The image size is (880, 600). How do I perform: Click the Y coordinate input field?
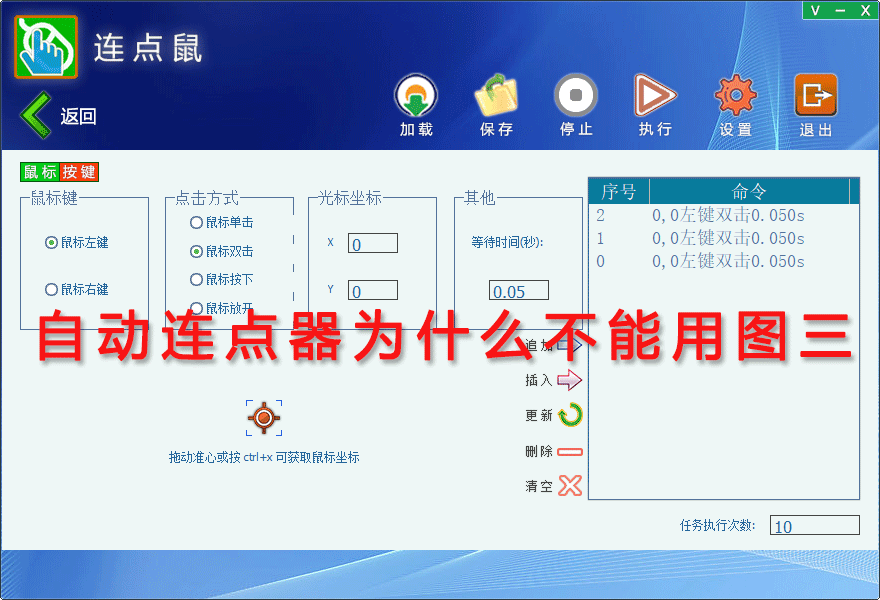373,291
